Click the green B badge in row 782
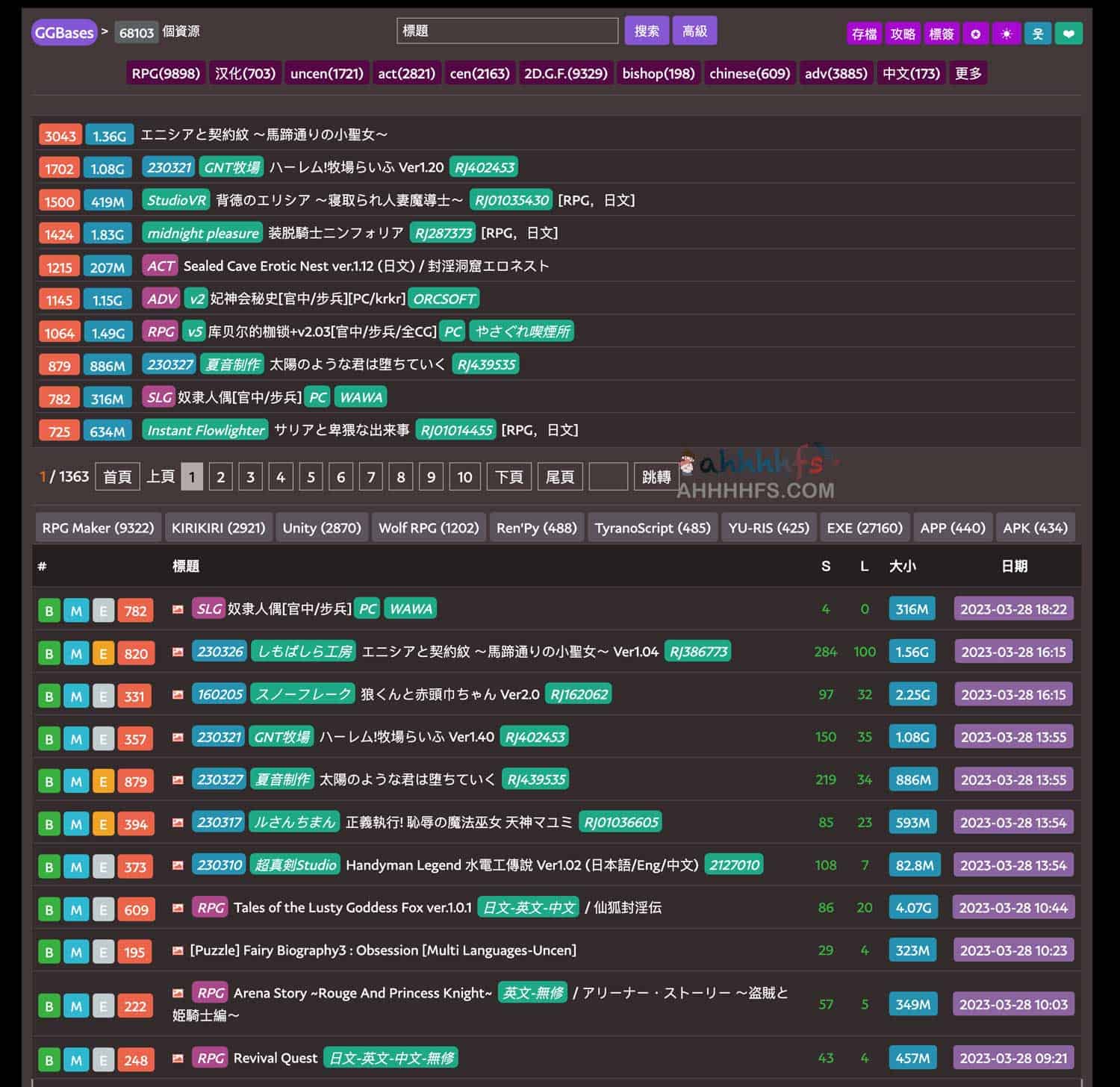This screenshot has height=1087, width=1120. tap(49, 611)
